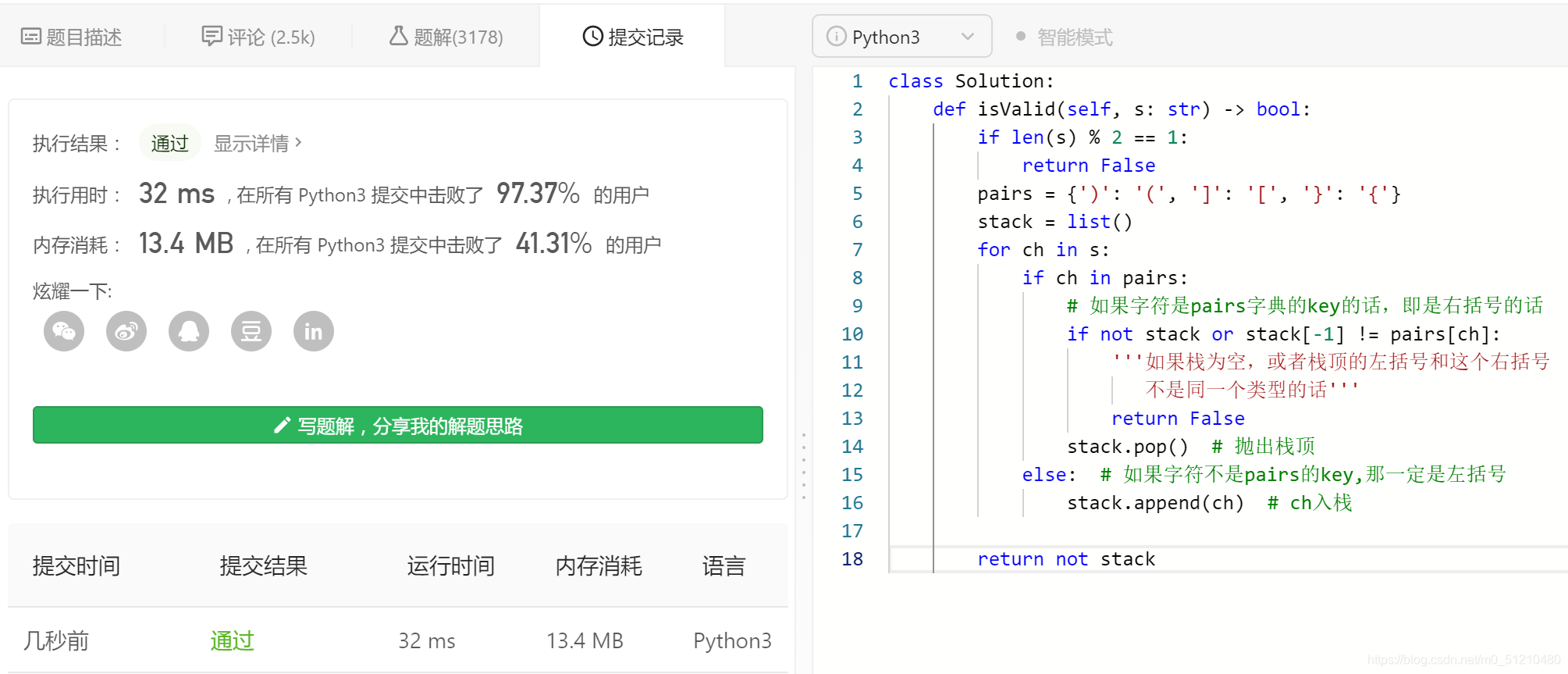The width and height of the screenshot is (1568, 674).
Task: Click the 'for ch in s:' code line
Action: pos(1044,250)
